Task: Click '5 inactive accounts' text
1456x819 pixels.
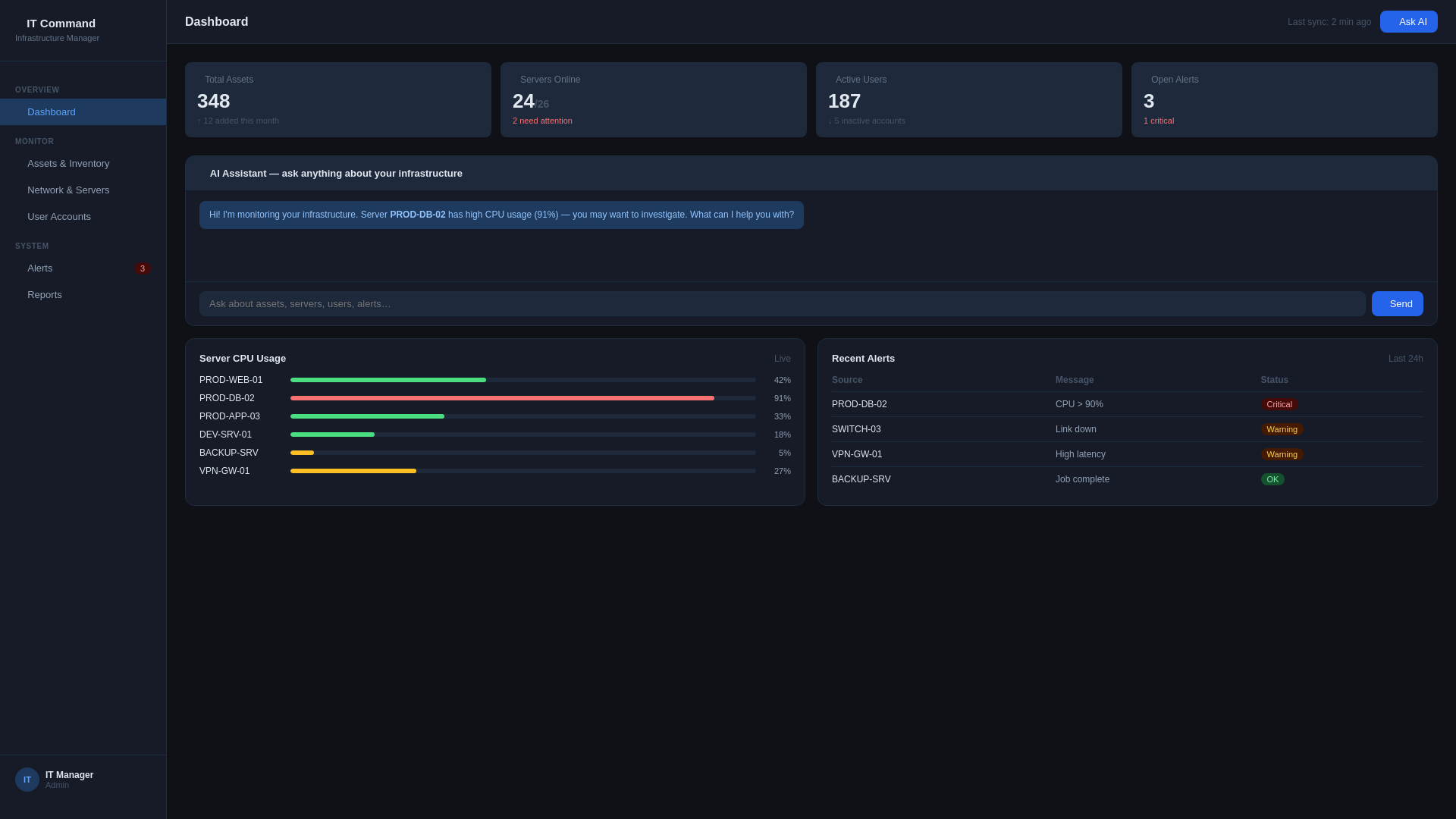Action: click(x=867, y=121)
